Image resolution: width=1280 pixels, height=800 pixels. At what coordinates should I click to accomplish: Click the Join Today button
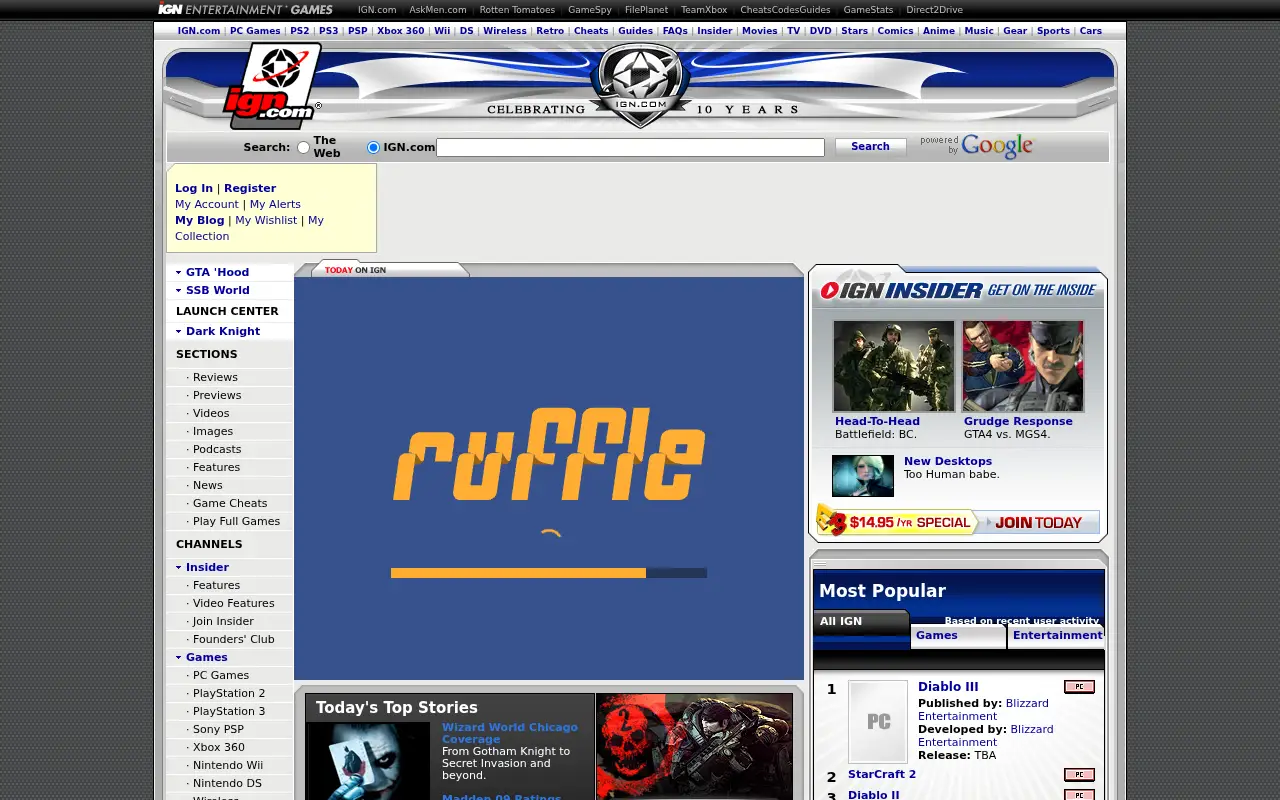(x=1038, y=522)
